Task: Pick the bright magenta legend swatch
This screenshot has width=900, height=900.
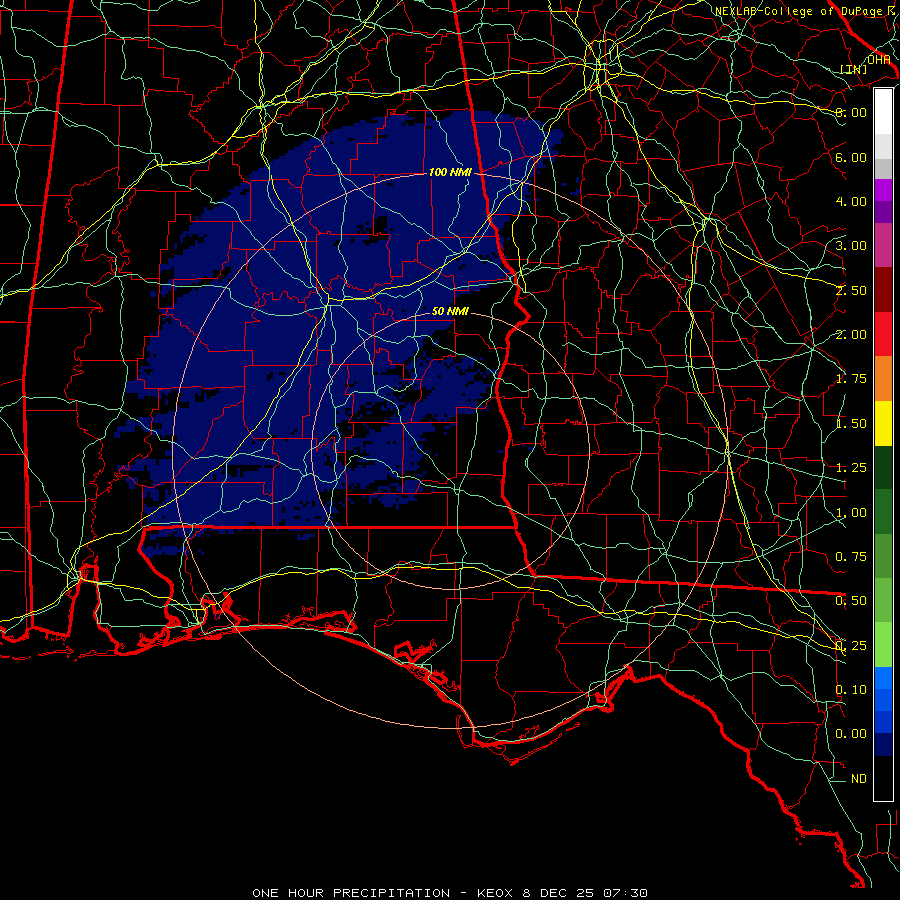Action: coord(883,190)
